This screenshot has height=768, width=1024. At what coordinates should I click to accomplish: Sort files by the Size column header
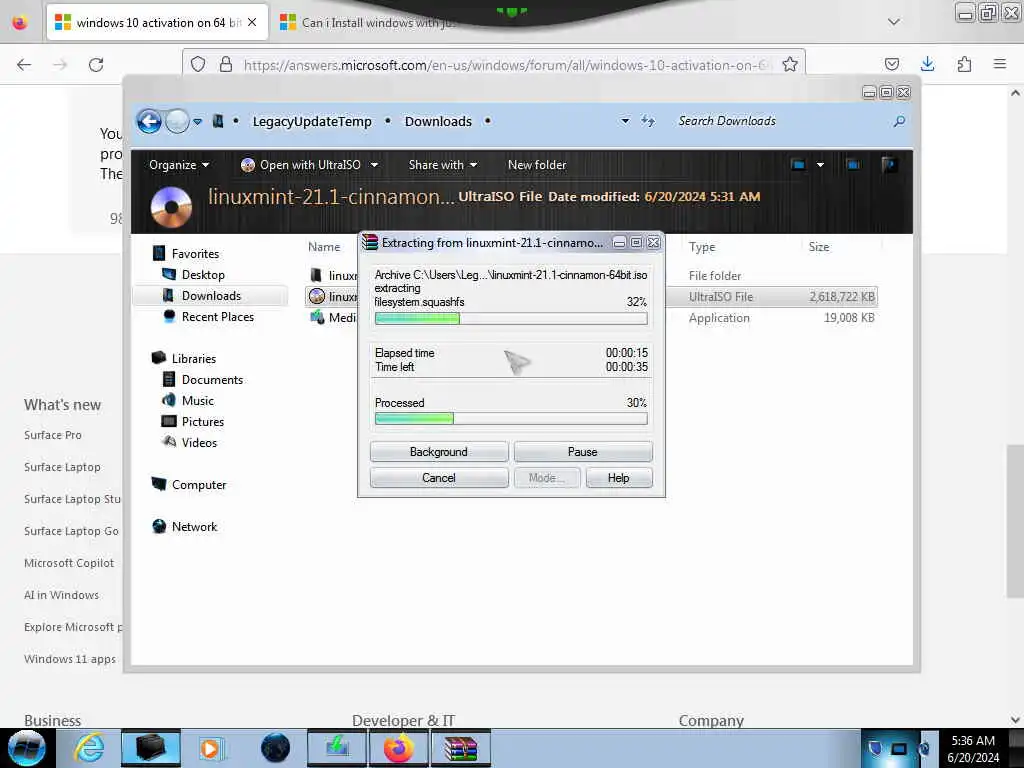tap(818, 247)
